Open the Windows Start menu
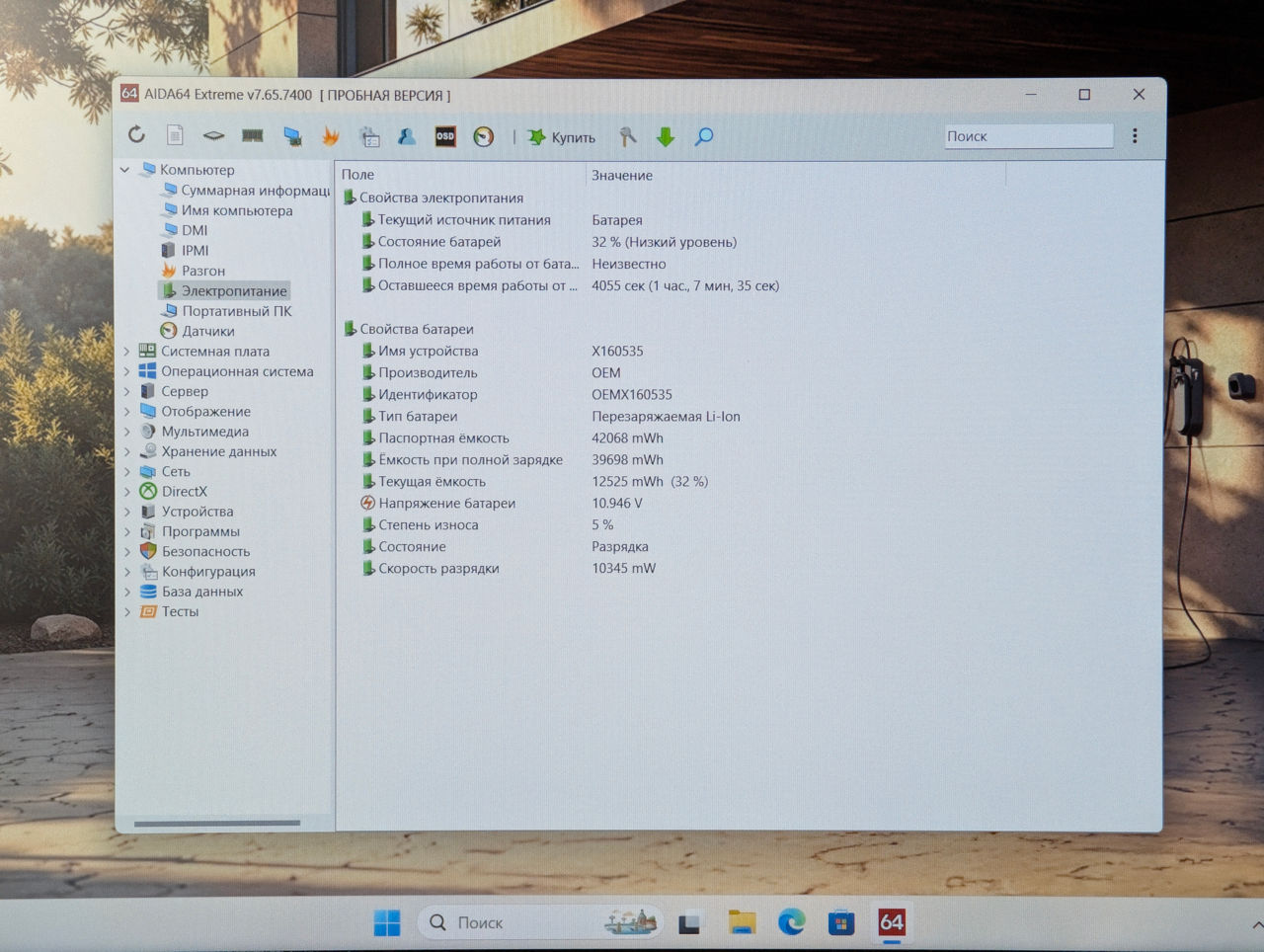 pyautogui.click(x=387, y=922)
